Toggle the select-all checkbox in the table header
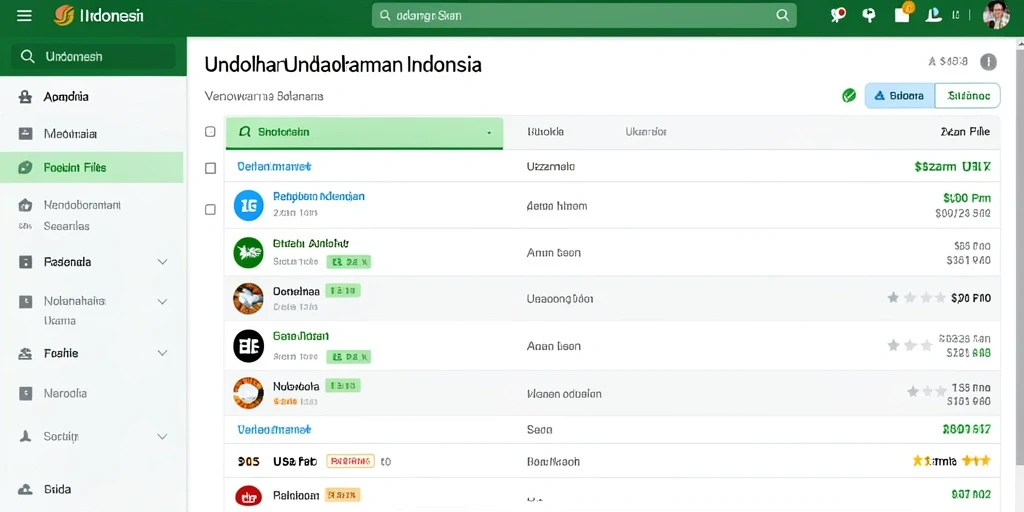The height and width of the screenshot is (512, 1024). (x=210, y=132)
